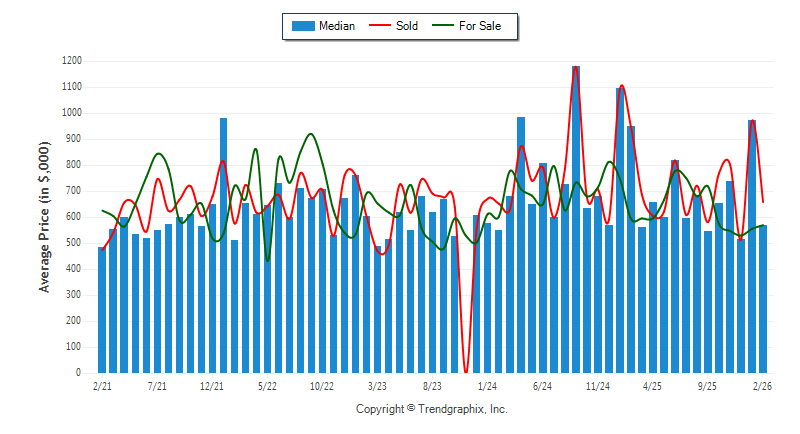Click the green For Sale legend line marker
Screen dimensions: 800x434
442,26
